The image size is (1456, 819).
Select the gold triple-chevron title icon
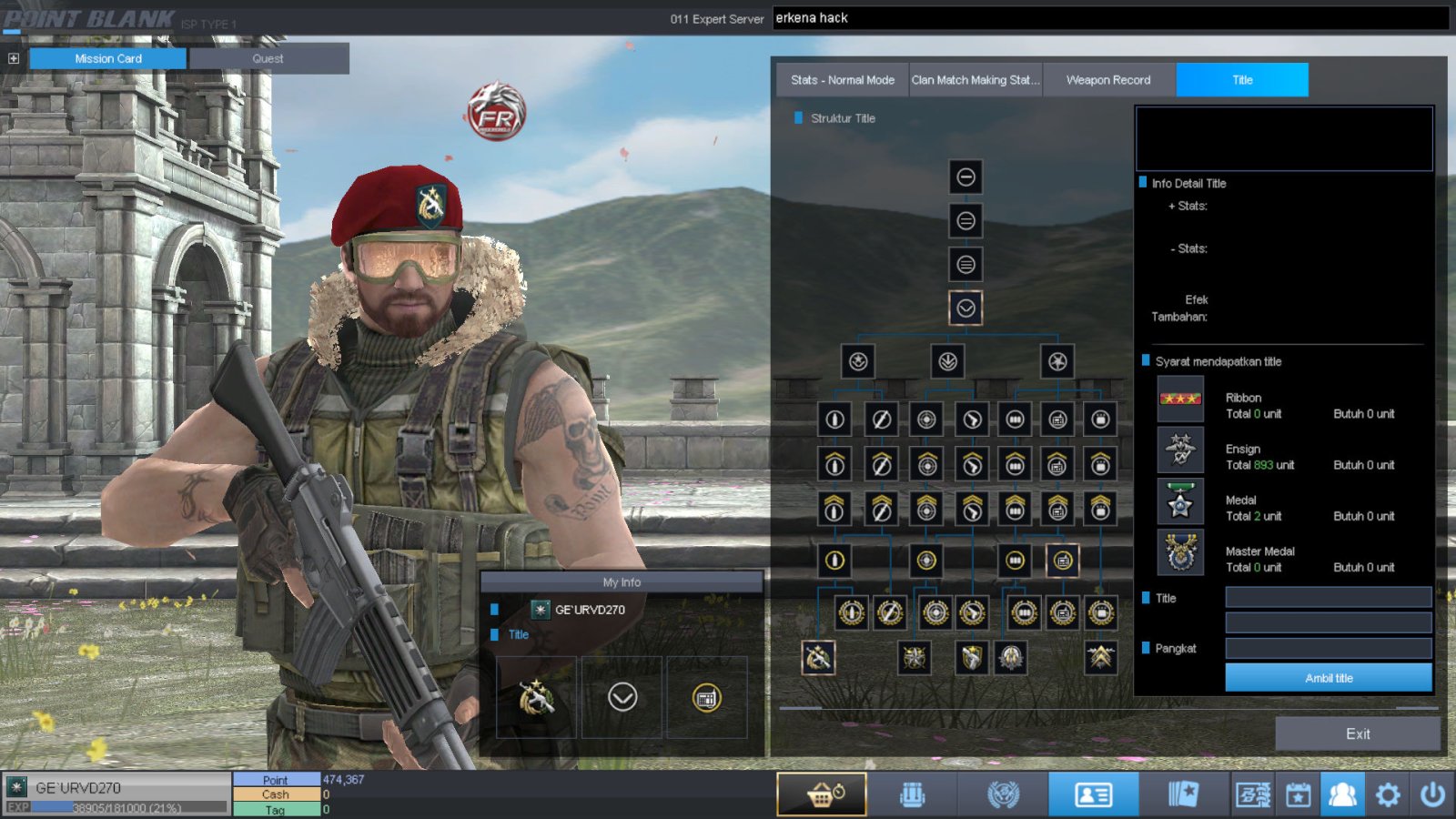coord(1101,657)
